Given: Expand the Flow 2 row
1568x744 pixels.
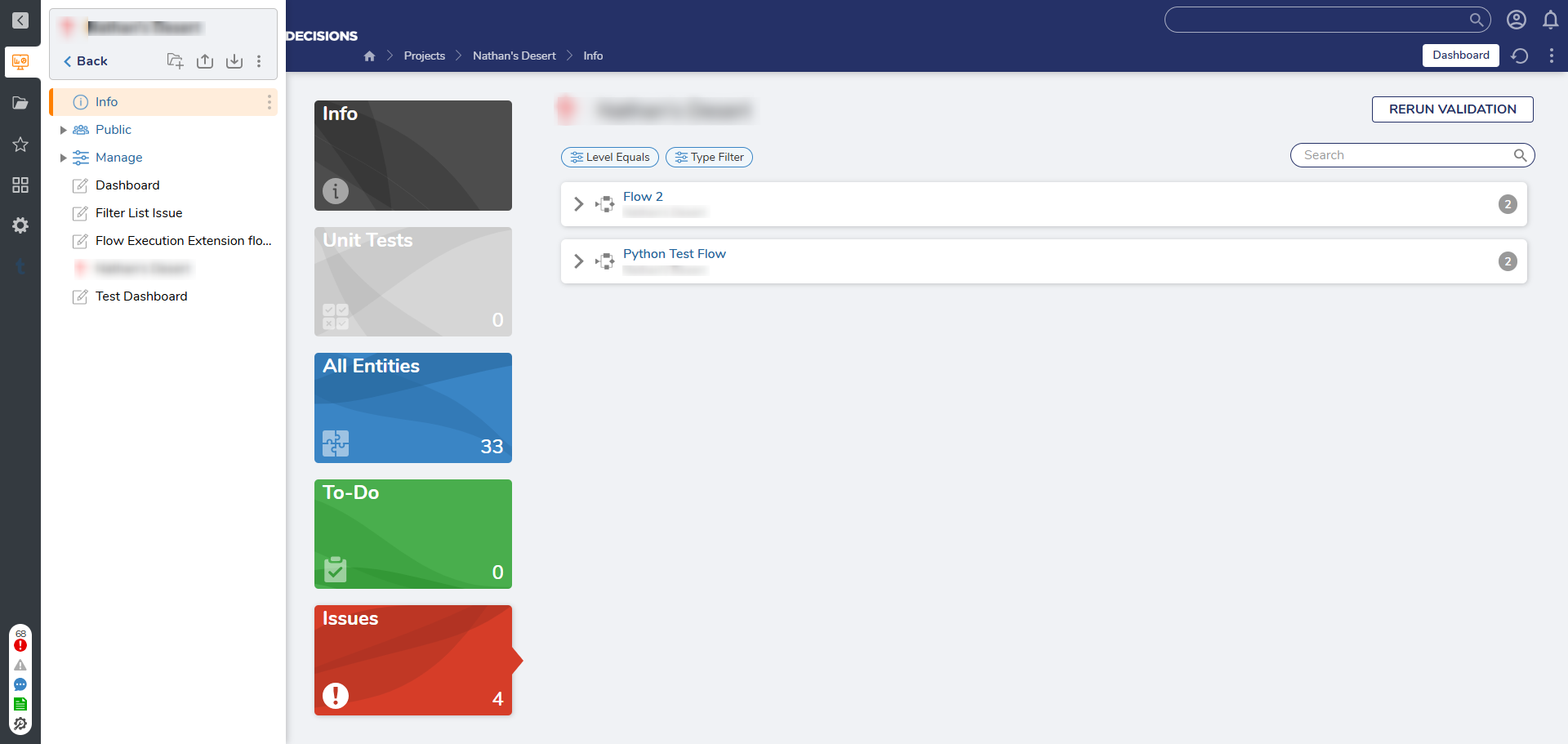Looking at the screenshot, I should (x=578, y=204).
